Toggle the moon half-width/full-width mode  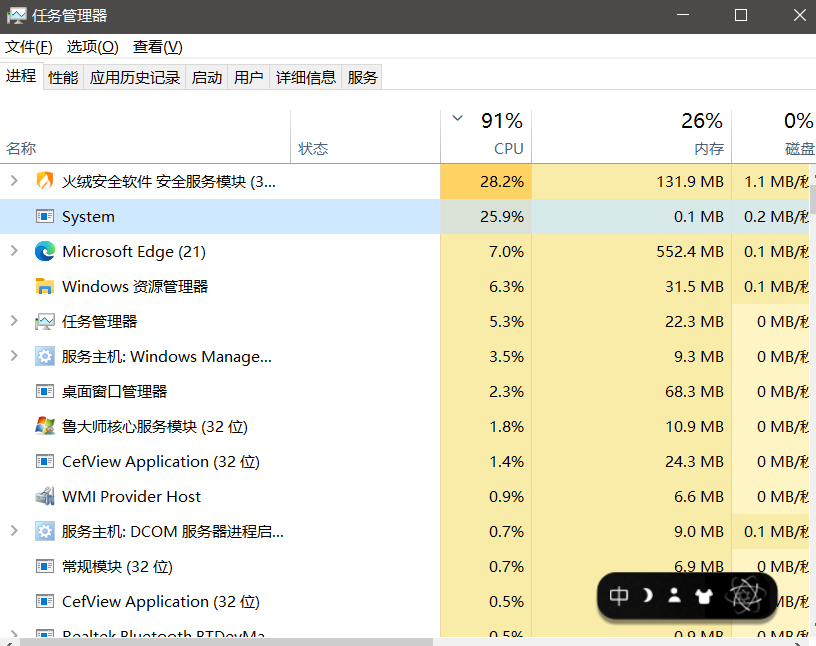click(648, 596)
